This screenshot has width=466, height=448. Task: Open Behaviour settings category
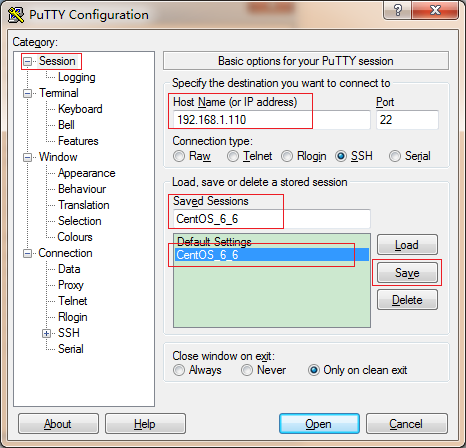(x=82, y=189)
